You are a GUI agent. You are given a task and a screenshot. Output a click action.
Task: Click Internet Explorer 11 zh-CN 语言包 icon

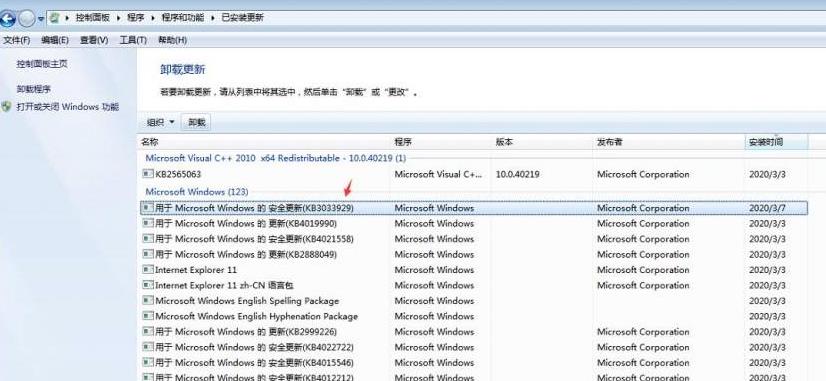pos(148,285)
